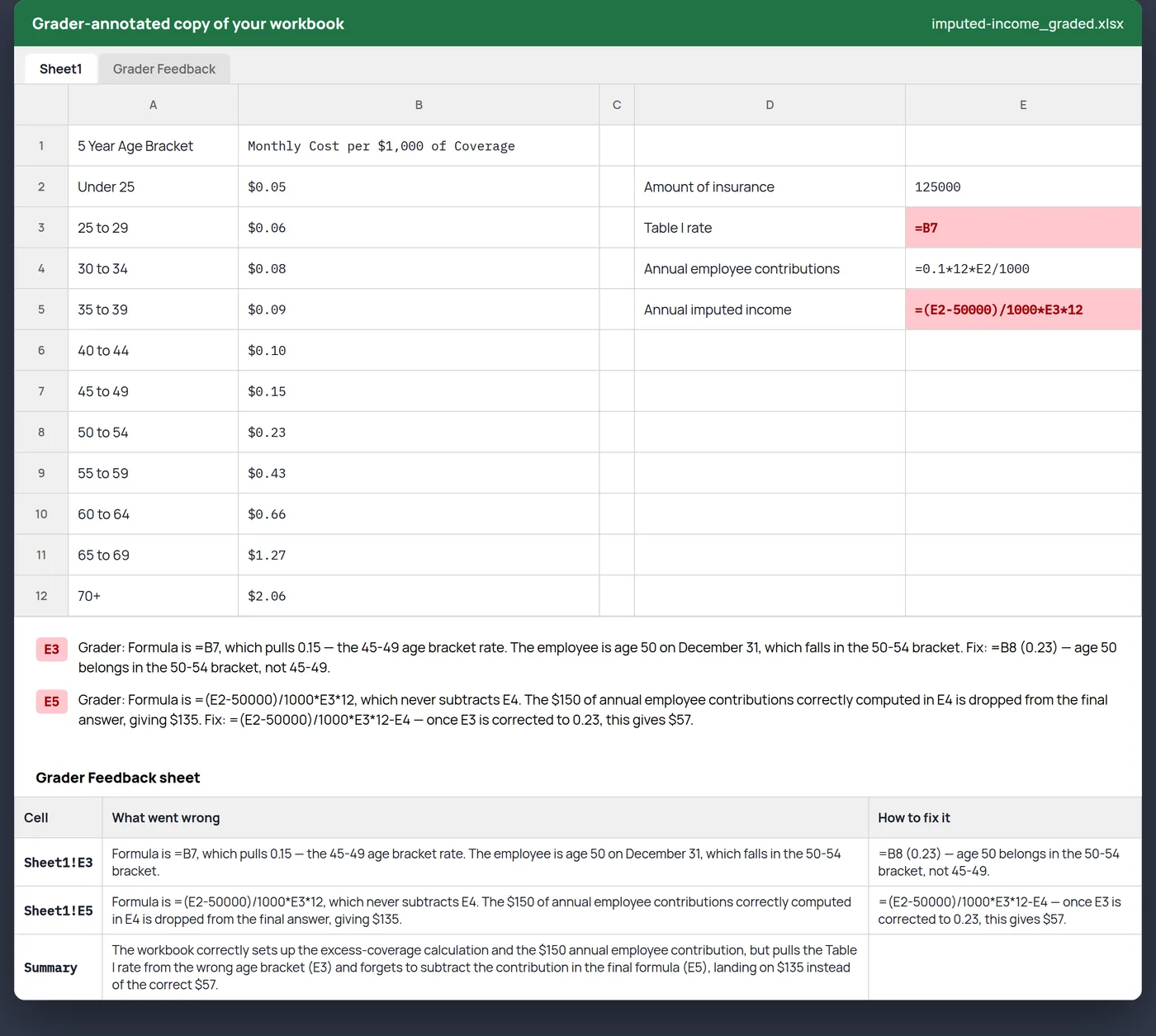1156x1036 pixels.
Task: Select the '70+' bracket cell
Action: pyautogui.click(x=153, y=596)
